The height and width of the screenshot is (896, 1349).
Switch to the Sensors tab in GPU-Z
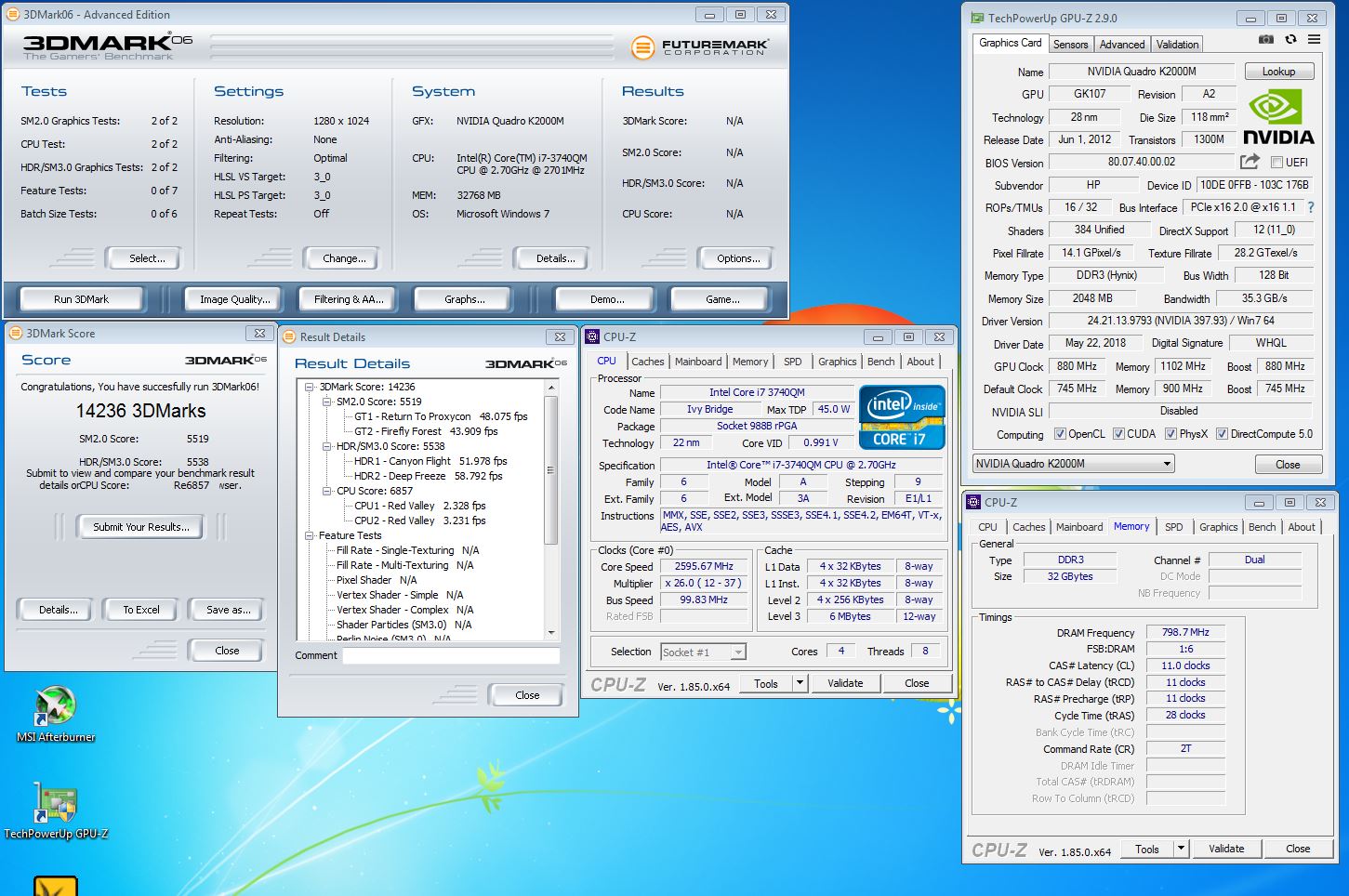[1070, 45]
